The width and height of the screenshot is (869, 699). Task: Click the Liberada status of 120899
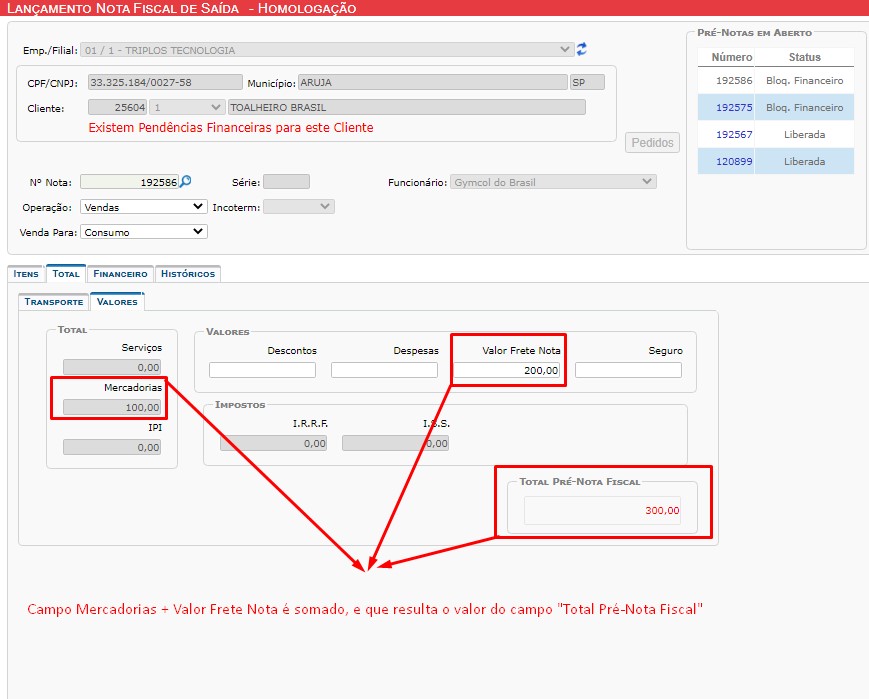[804, 161]
